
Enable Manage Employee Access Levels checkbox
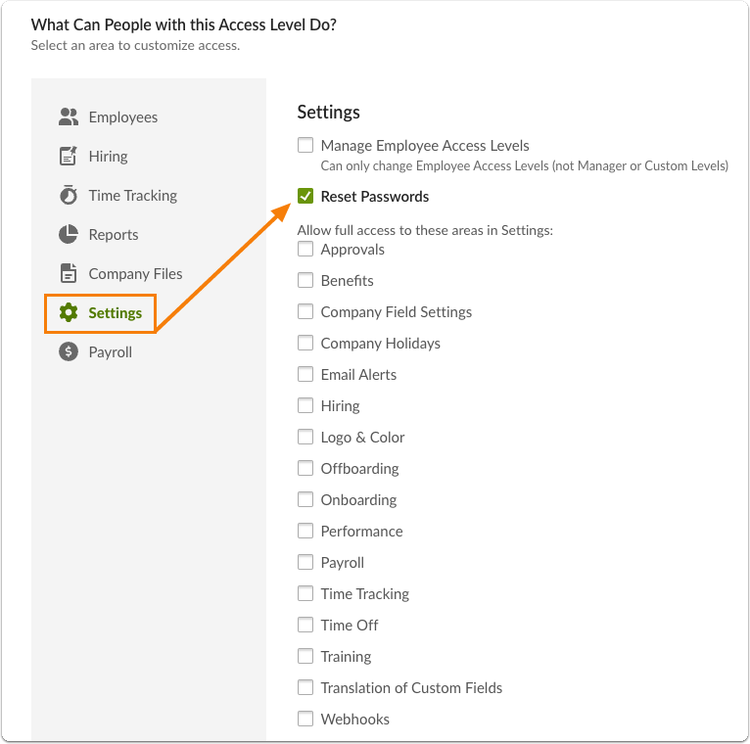305,145
